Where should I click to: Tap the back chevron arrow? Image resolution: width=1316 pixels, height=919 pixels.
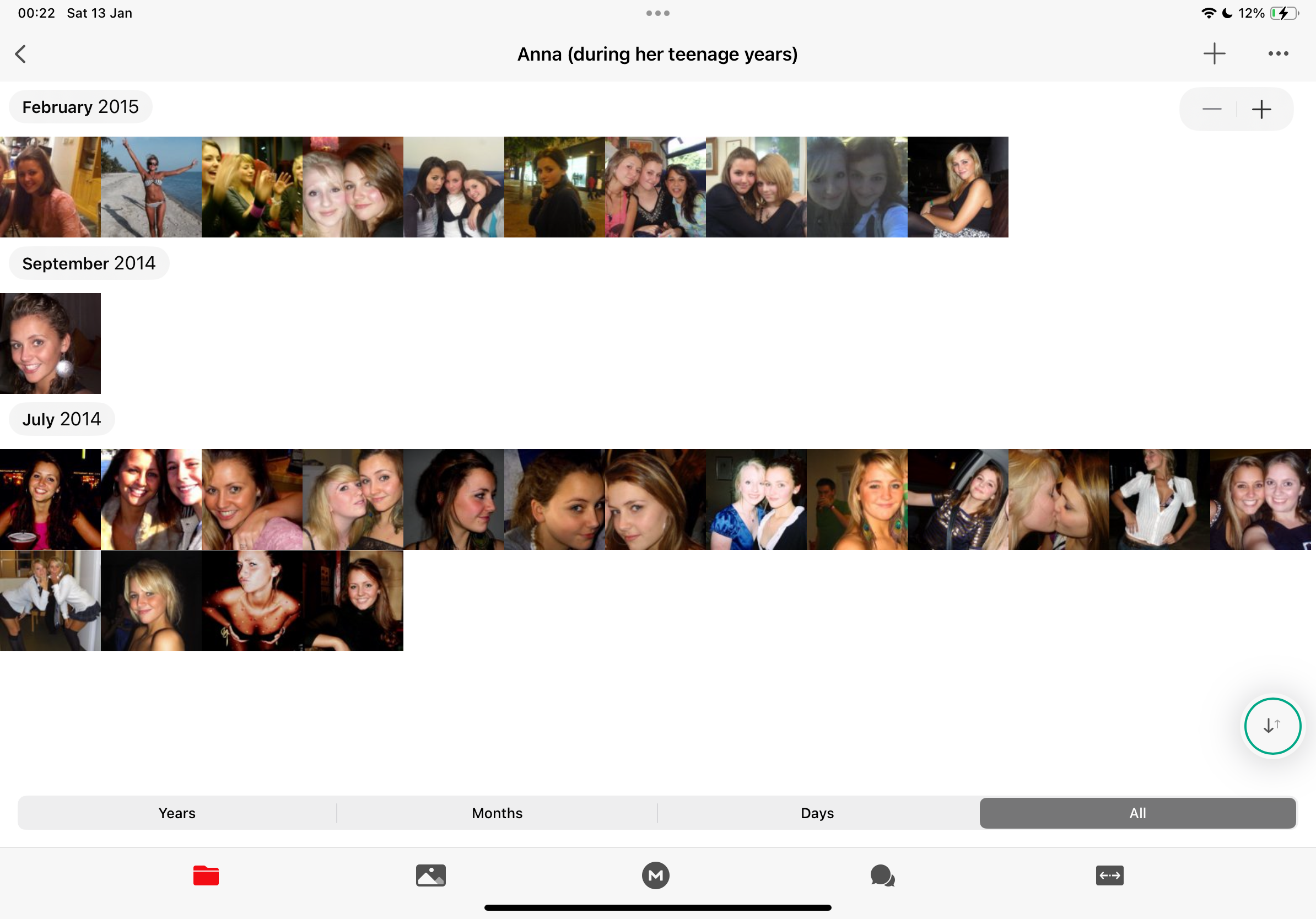tap(20, 54)
